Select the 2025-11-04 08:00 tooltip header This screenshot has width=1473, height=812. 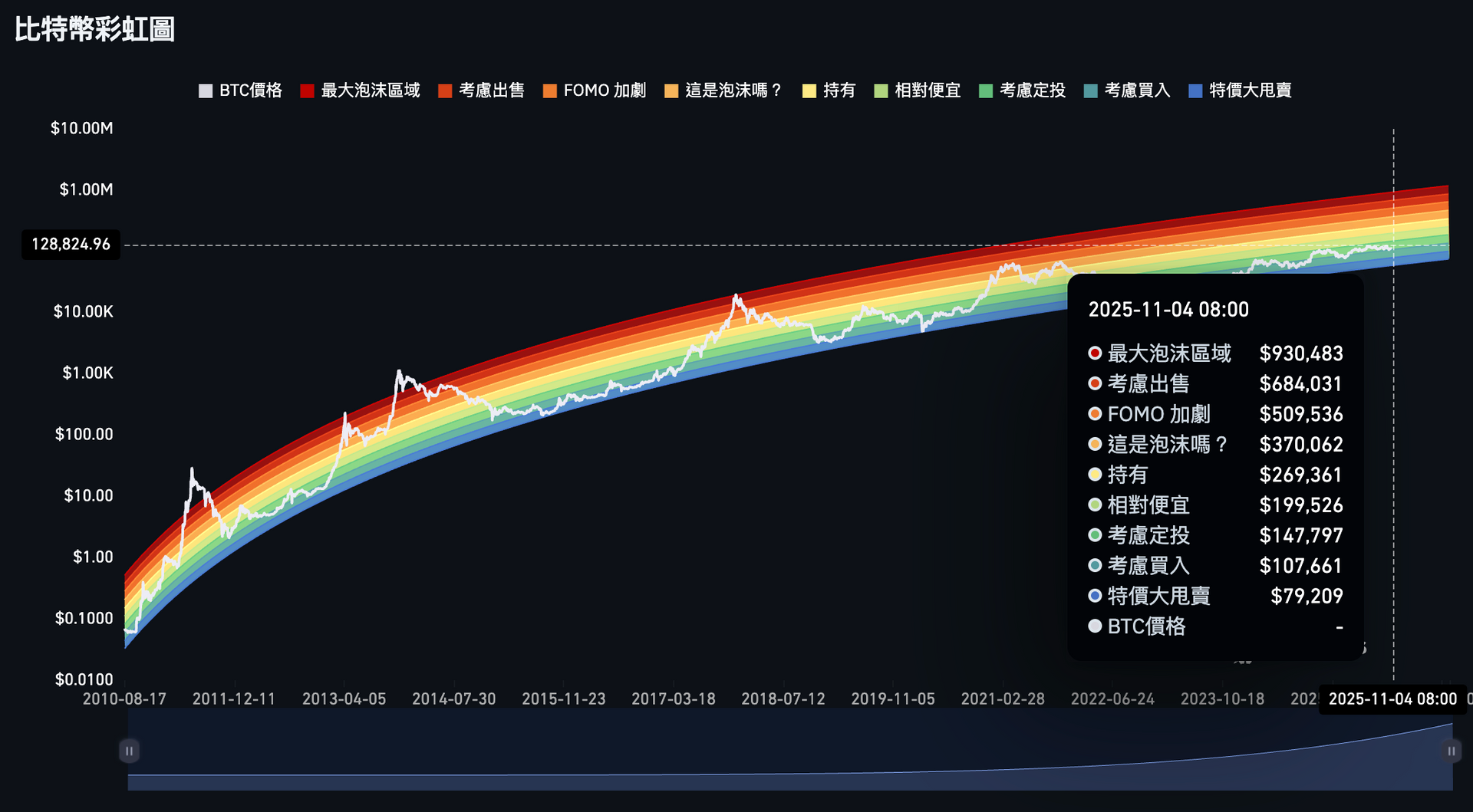[1168, 309]
